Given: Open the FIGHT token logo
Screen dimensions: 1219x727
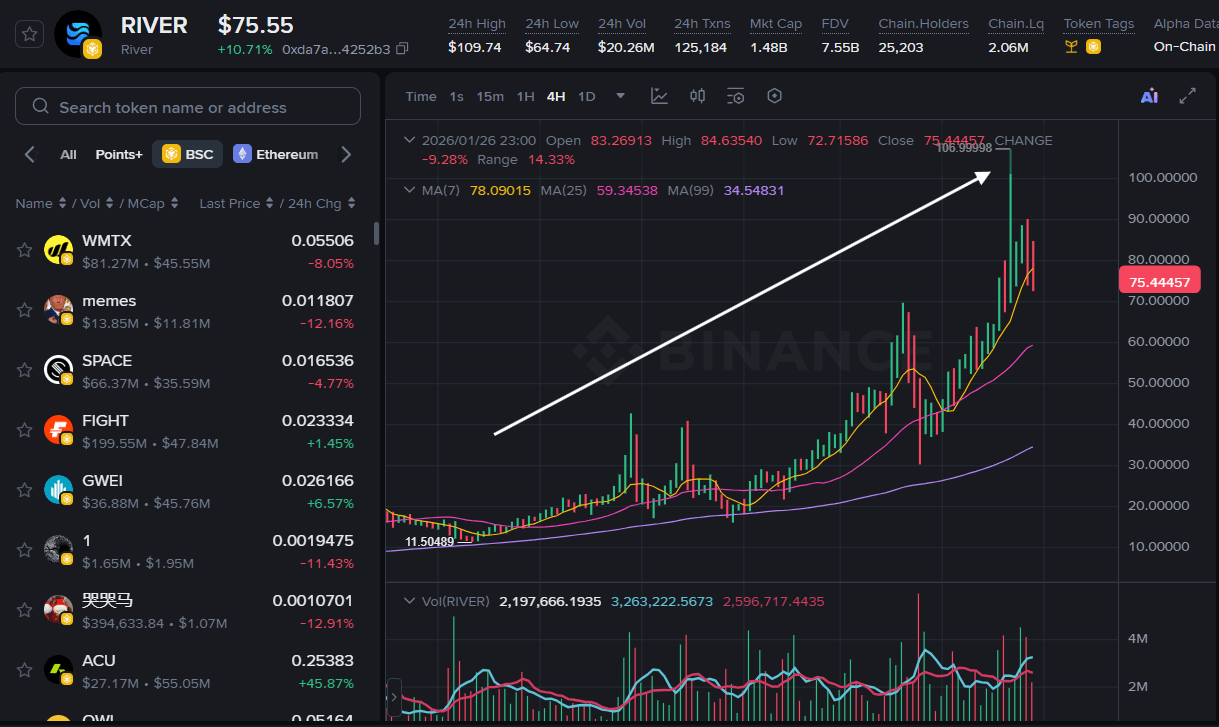Looking at the screenshot, I should click(59, 431).
